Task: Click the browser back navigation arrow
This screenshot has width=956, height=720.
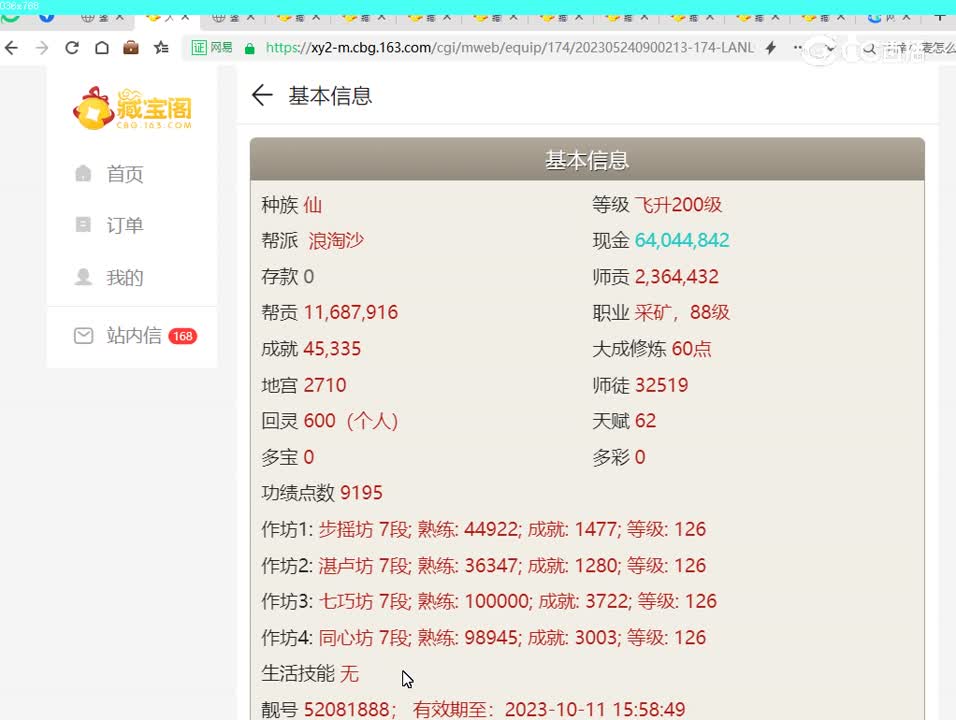Action: pos(12,48)
